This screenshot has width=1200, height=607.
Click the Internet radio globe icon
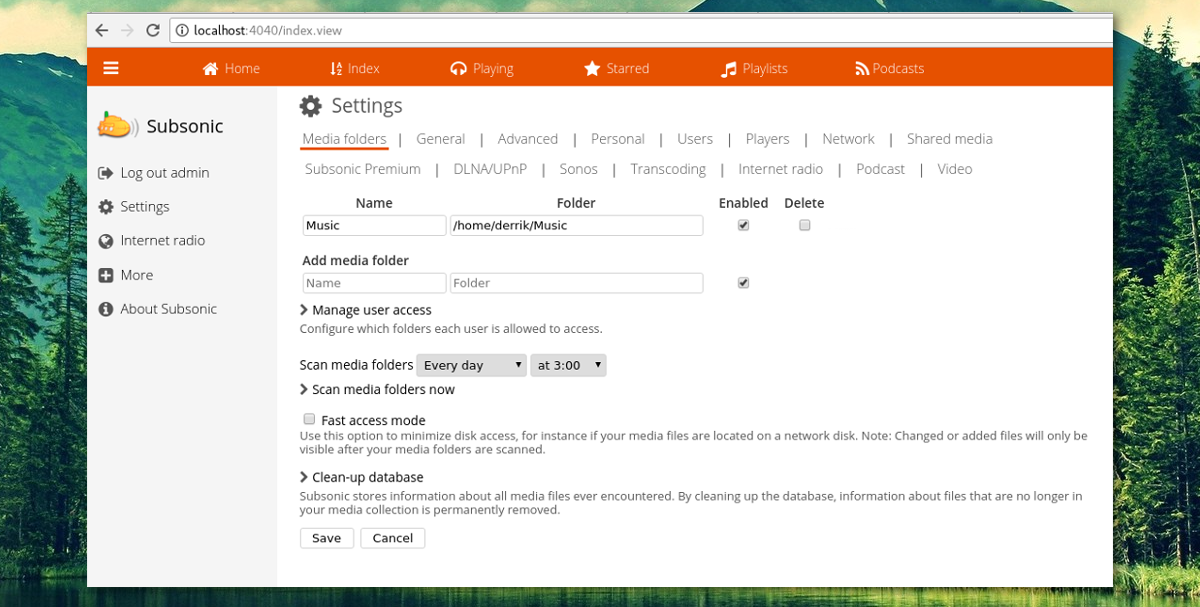(x=106, y=241)
